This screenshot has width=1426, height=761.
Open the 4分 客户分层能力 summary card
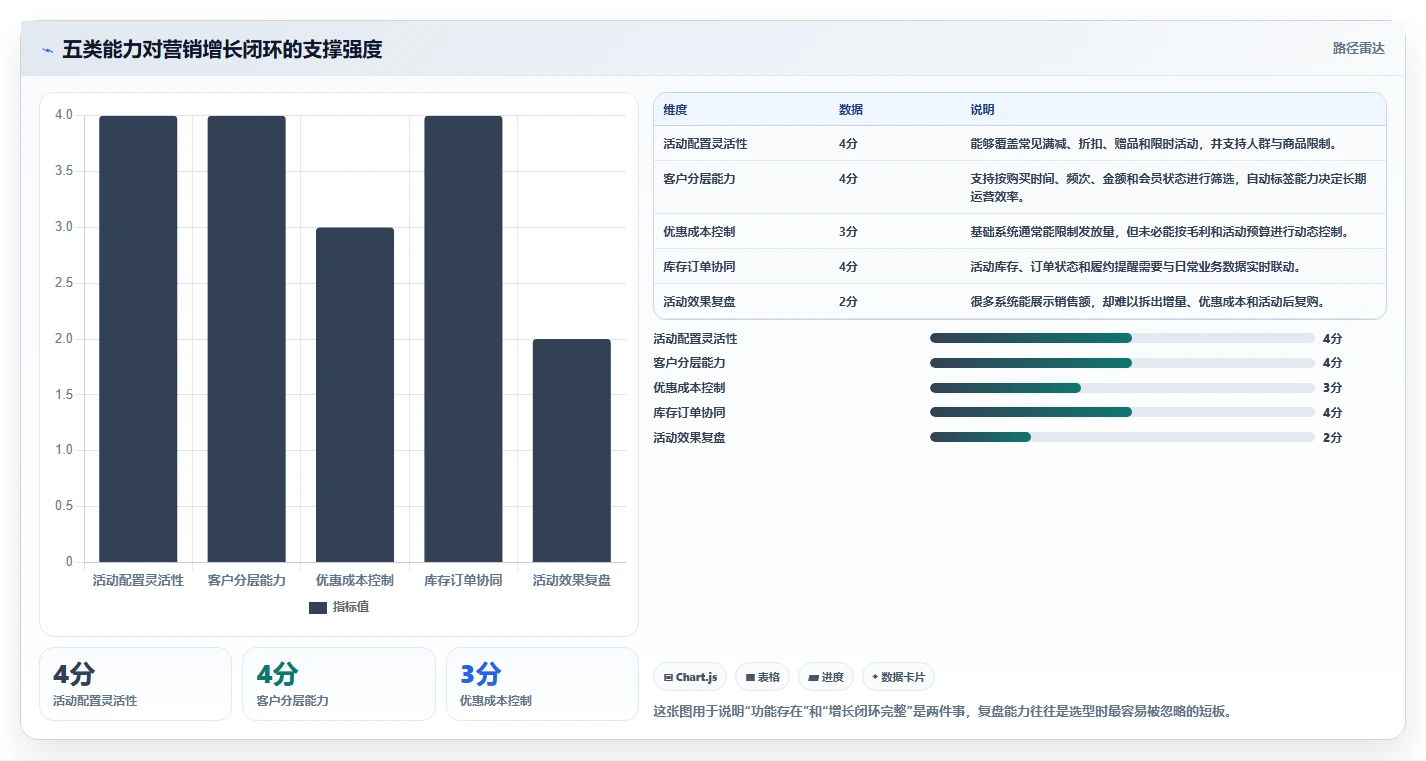(x=339, y=684)
